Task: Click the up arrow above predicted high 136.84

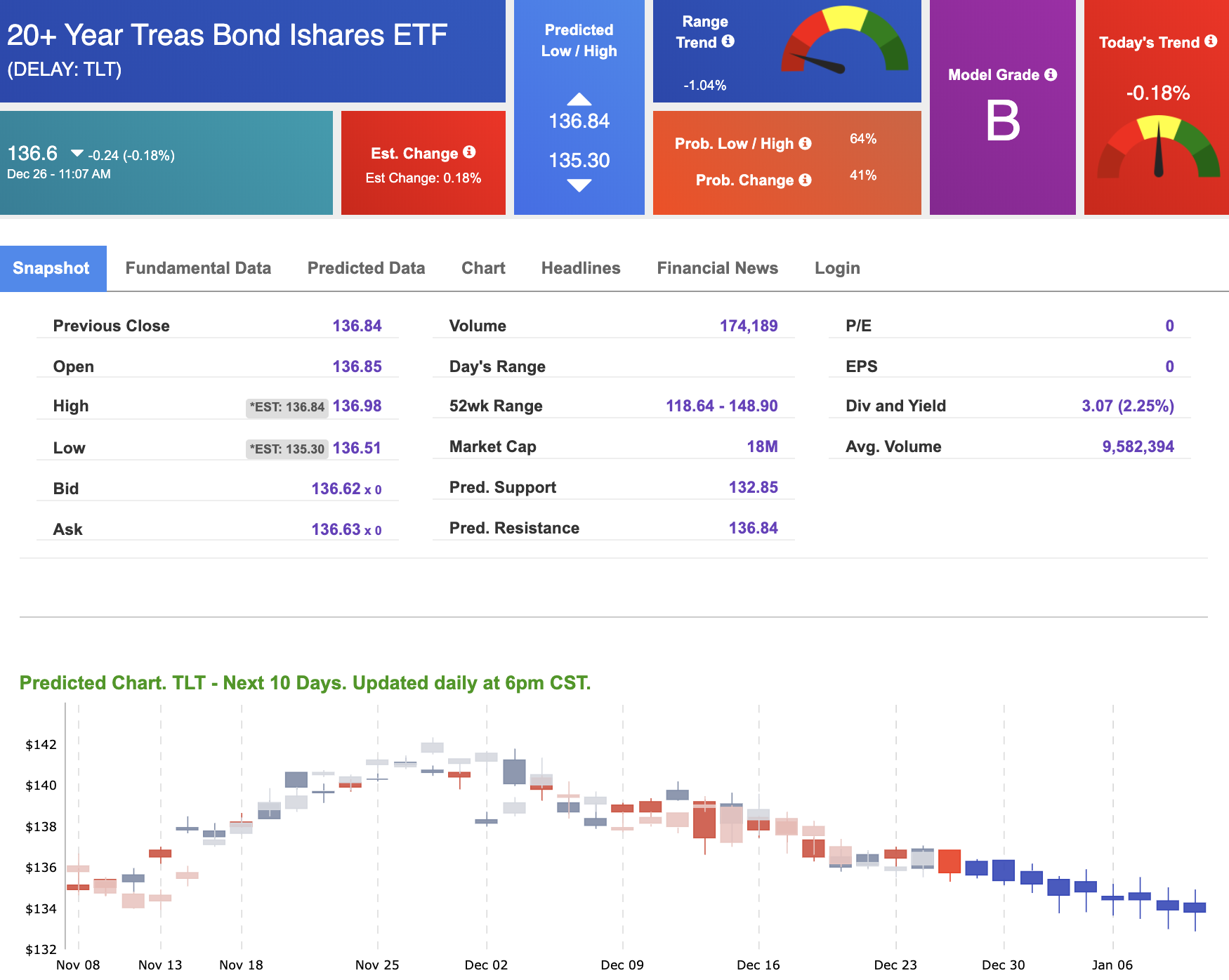Action: click(x=579, y=99)
